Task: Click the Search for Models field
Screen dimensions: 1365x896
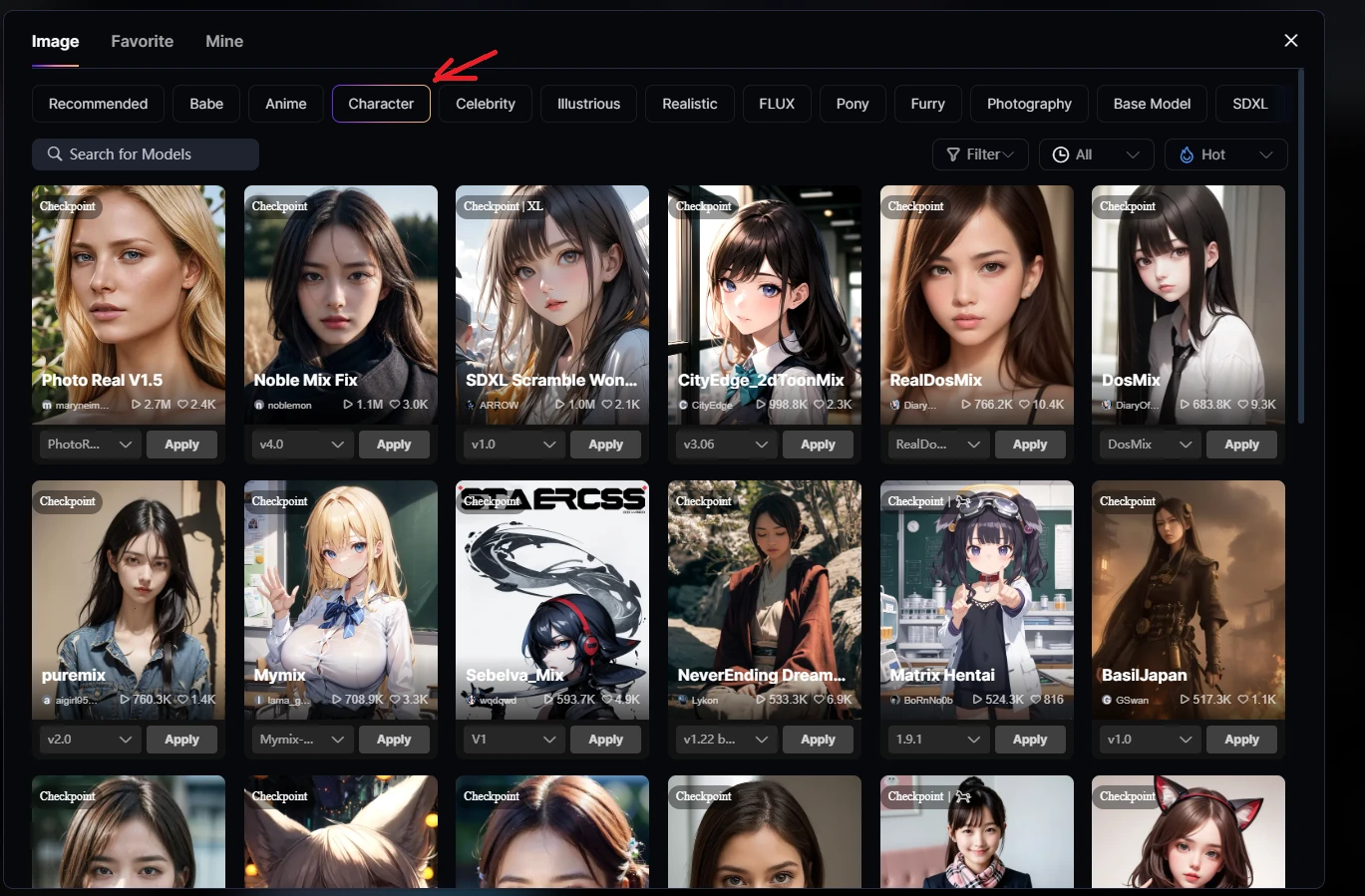Action: pyautogui.click(x=155, y=154)
